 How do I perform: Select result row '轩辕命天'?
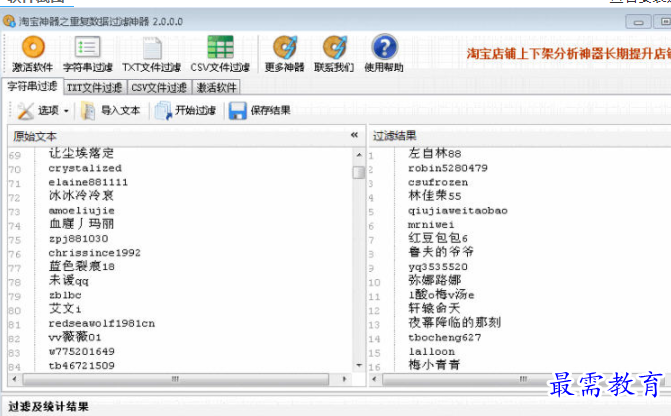434,309
